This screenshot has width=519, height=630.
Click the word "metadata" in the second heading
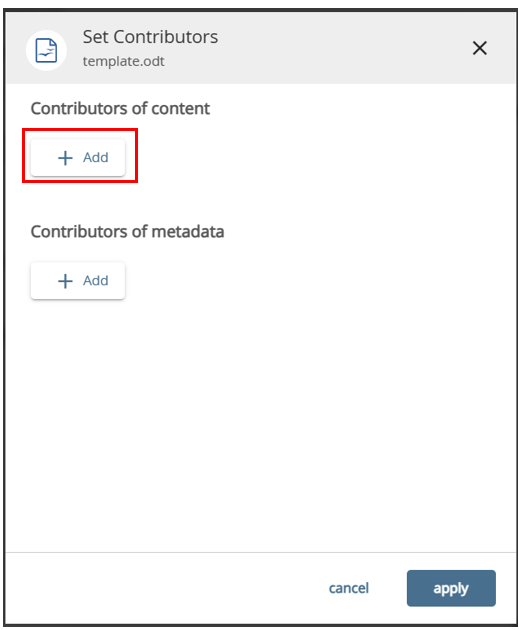coord(188,232)
